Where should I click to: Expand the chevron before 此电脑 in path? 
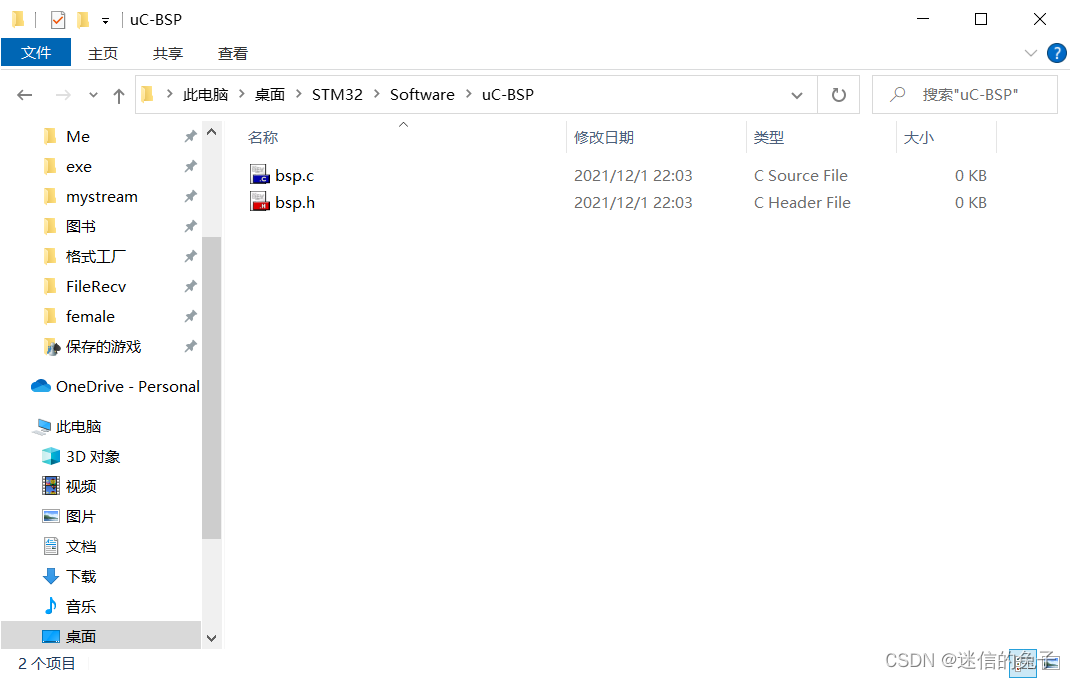tap(169, 94)
